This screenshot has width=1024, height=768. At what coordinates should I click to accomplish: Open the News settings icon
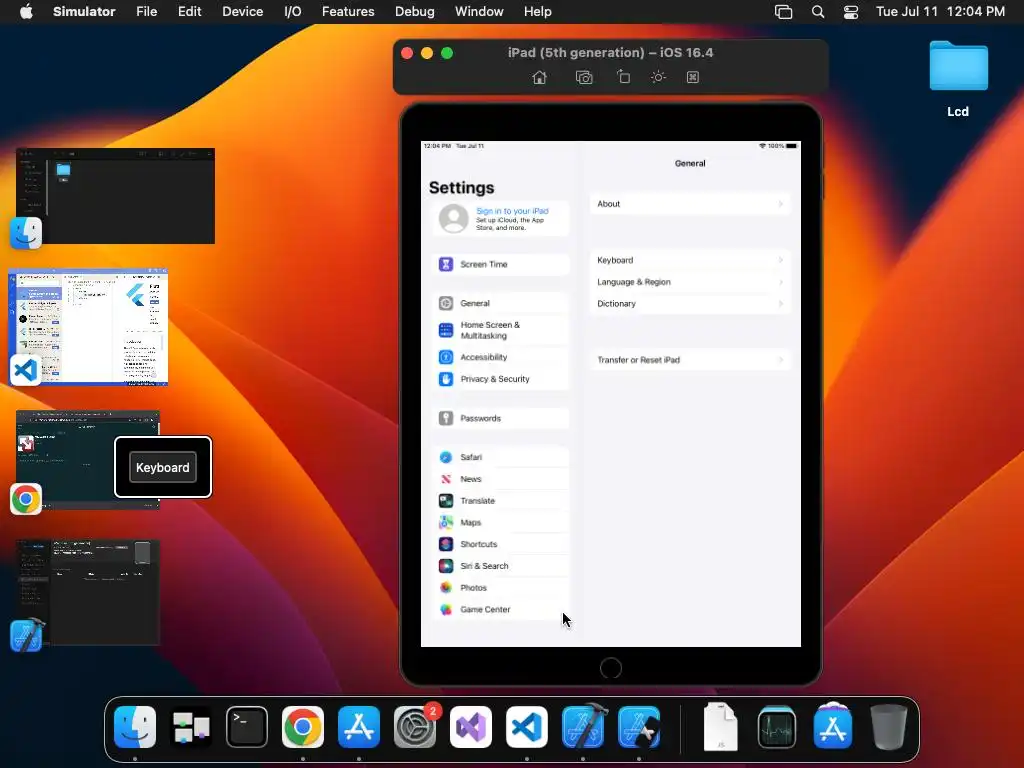pyautogui.click(x=446, y=479)
